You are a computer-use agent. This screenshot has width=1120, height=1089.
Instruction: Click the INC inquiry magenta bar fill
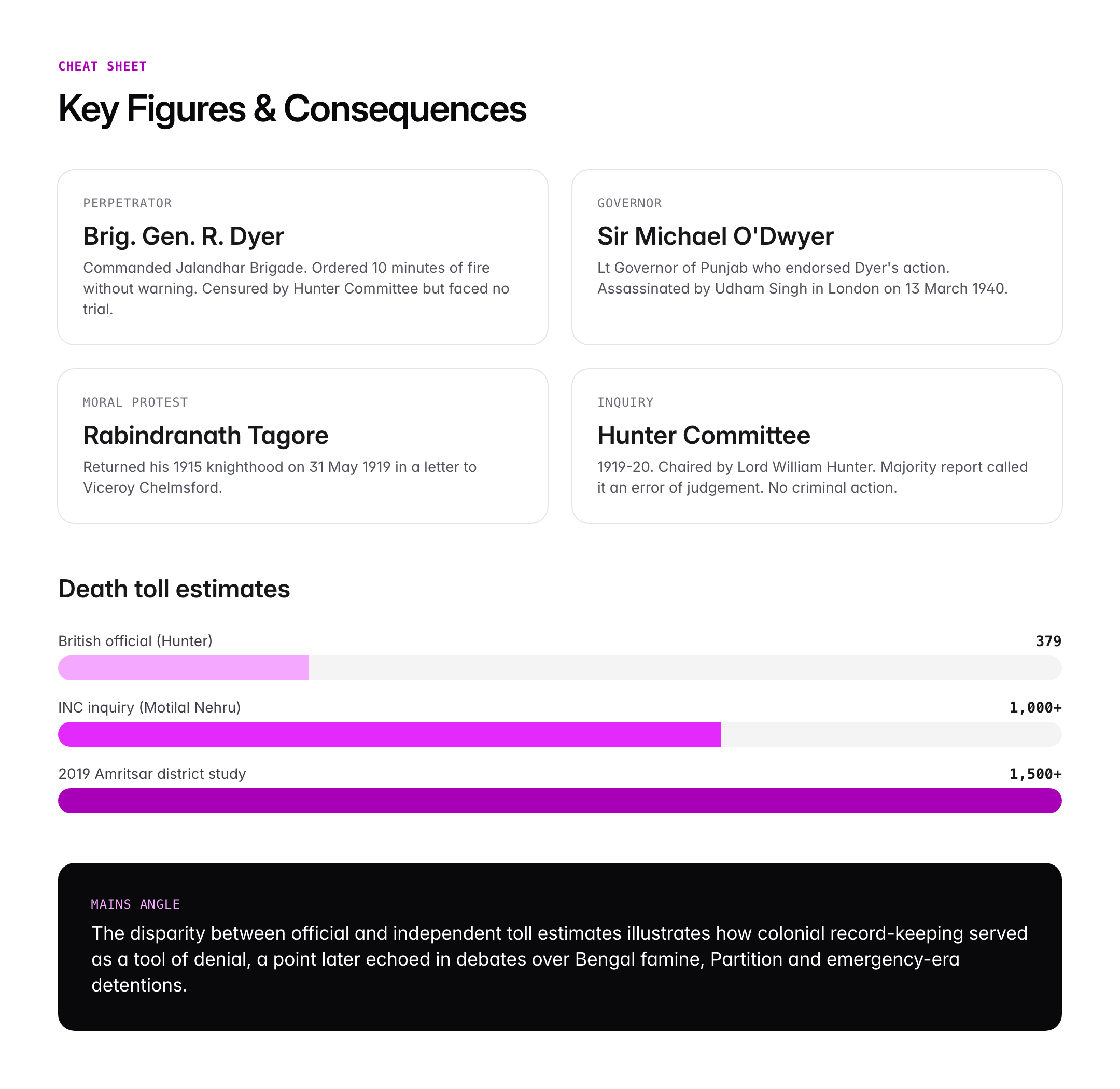tap(389, 734)
